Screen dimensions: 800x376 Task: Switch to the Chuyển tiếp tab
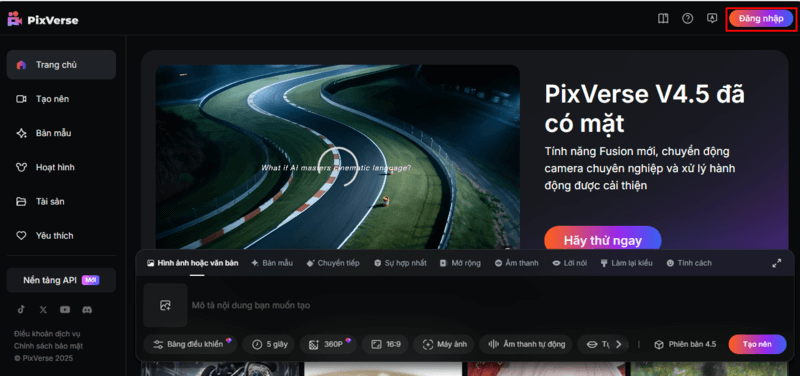point(333,263)
